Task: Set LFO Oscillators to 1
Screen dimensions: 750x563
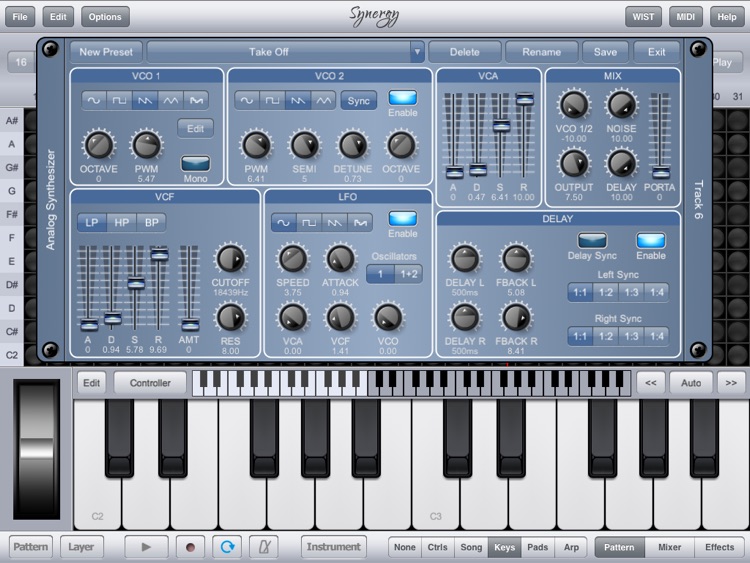Action: (381, 274)
